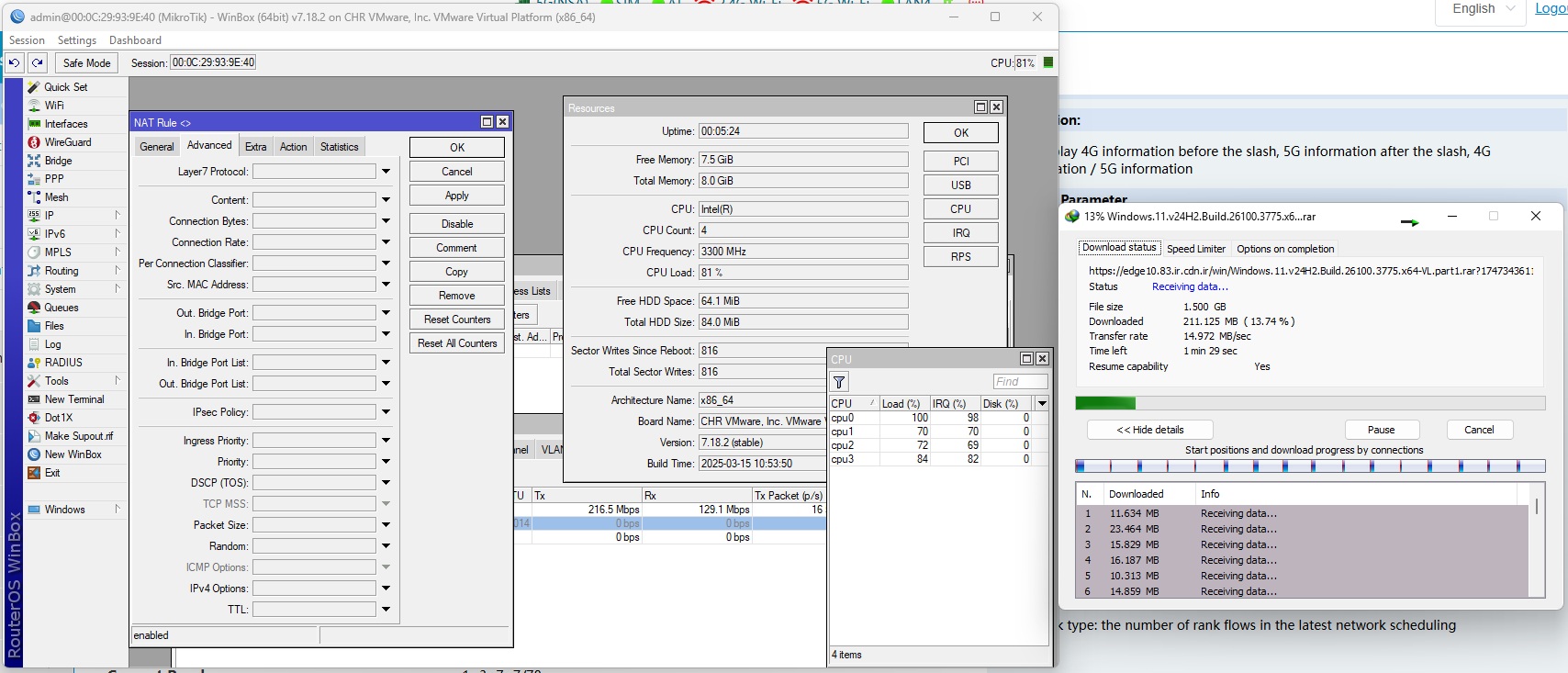The height and width of the screenshot is (673, 1568).
Task: Switch to Options on completion tab
Action: [1285, 249]
